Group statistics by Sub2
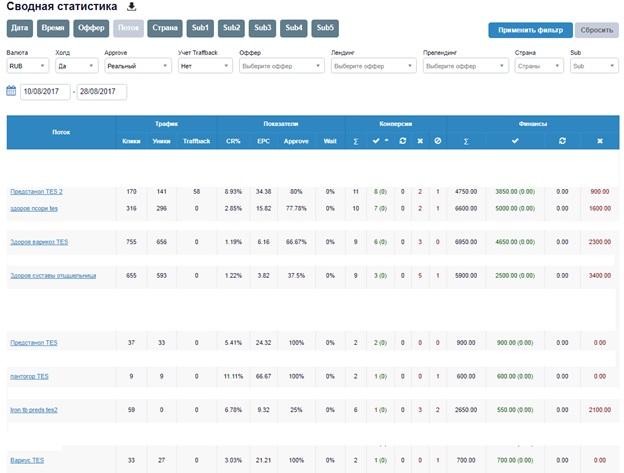The height and width of the screenshot is (473, 624). tap(231, 28)
